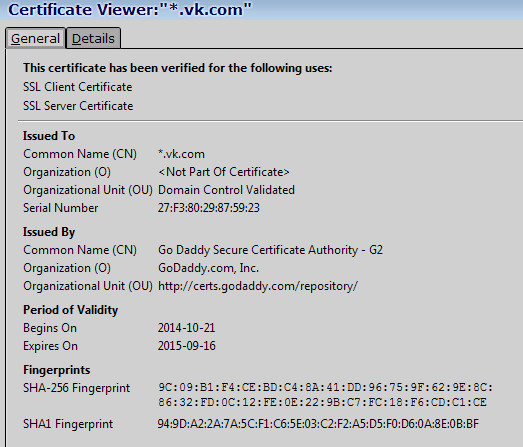Switch to the General tab

pyautogui.click(x=35, y=38)
